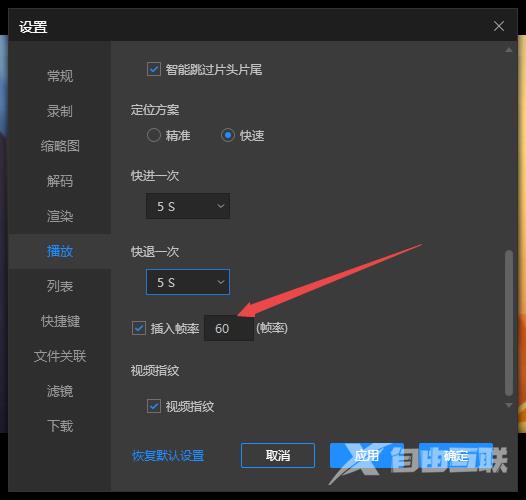Click the 恢复默认设置 link
This screenshot has width=526, height=500.
(168, 456)
